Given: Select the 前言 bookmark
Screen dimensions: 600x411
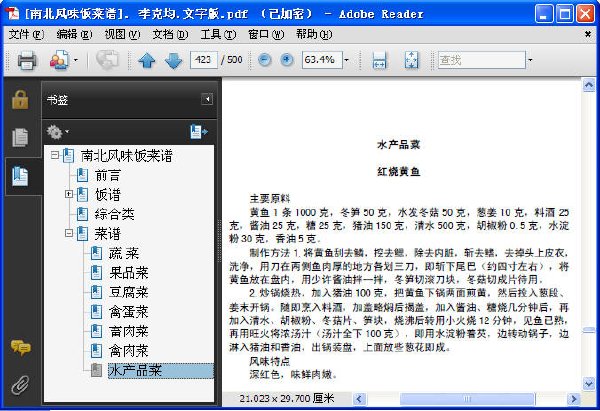Looking at the screenshot, I should [108, 175].
